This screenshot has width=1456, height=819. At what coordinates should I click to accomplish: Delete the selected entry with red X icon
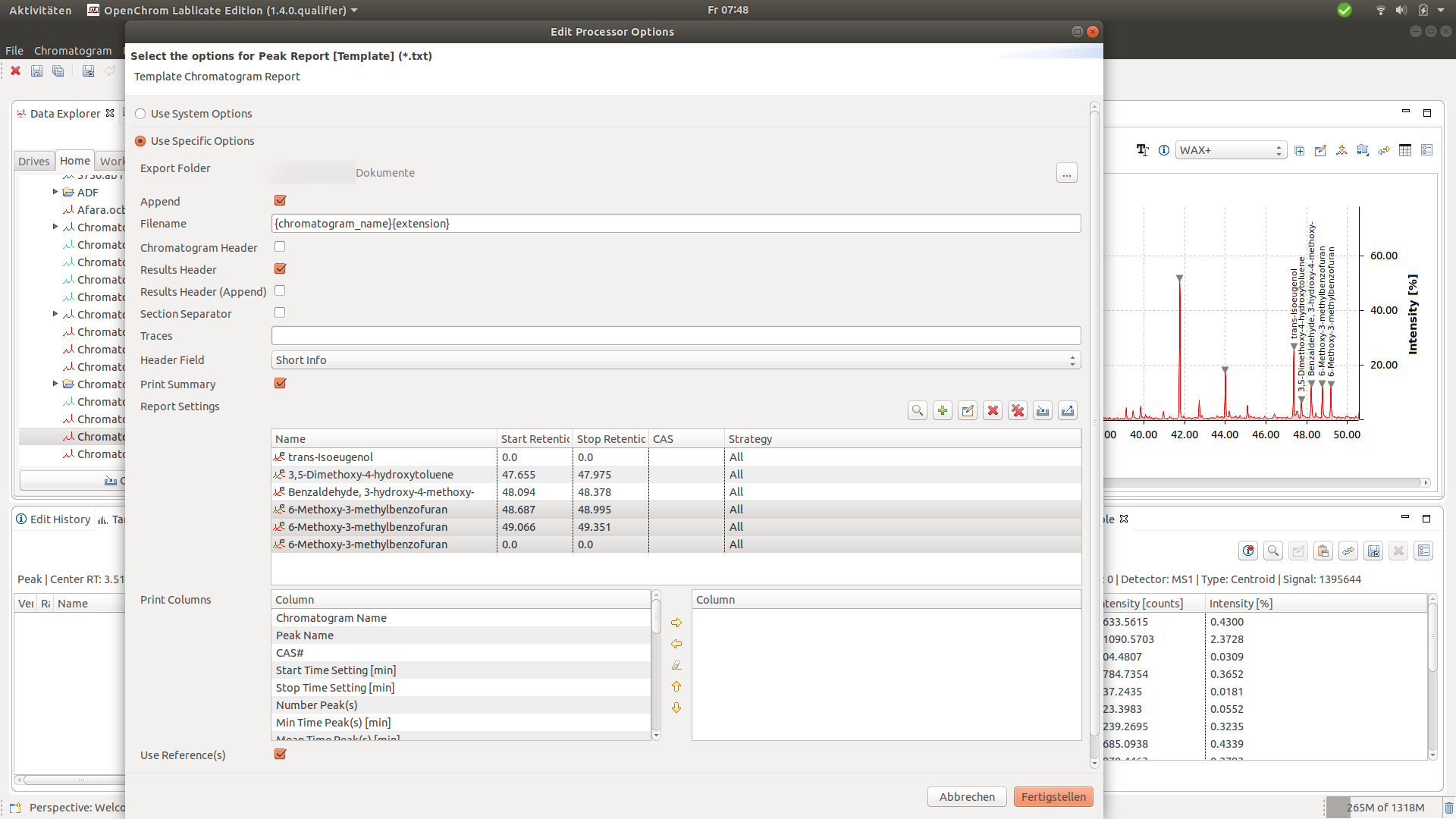pyautogui.click(x=993, y=410)
